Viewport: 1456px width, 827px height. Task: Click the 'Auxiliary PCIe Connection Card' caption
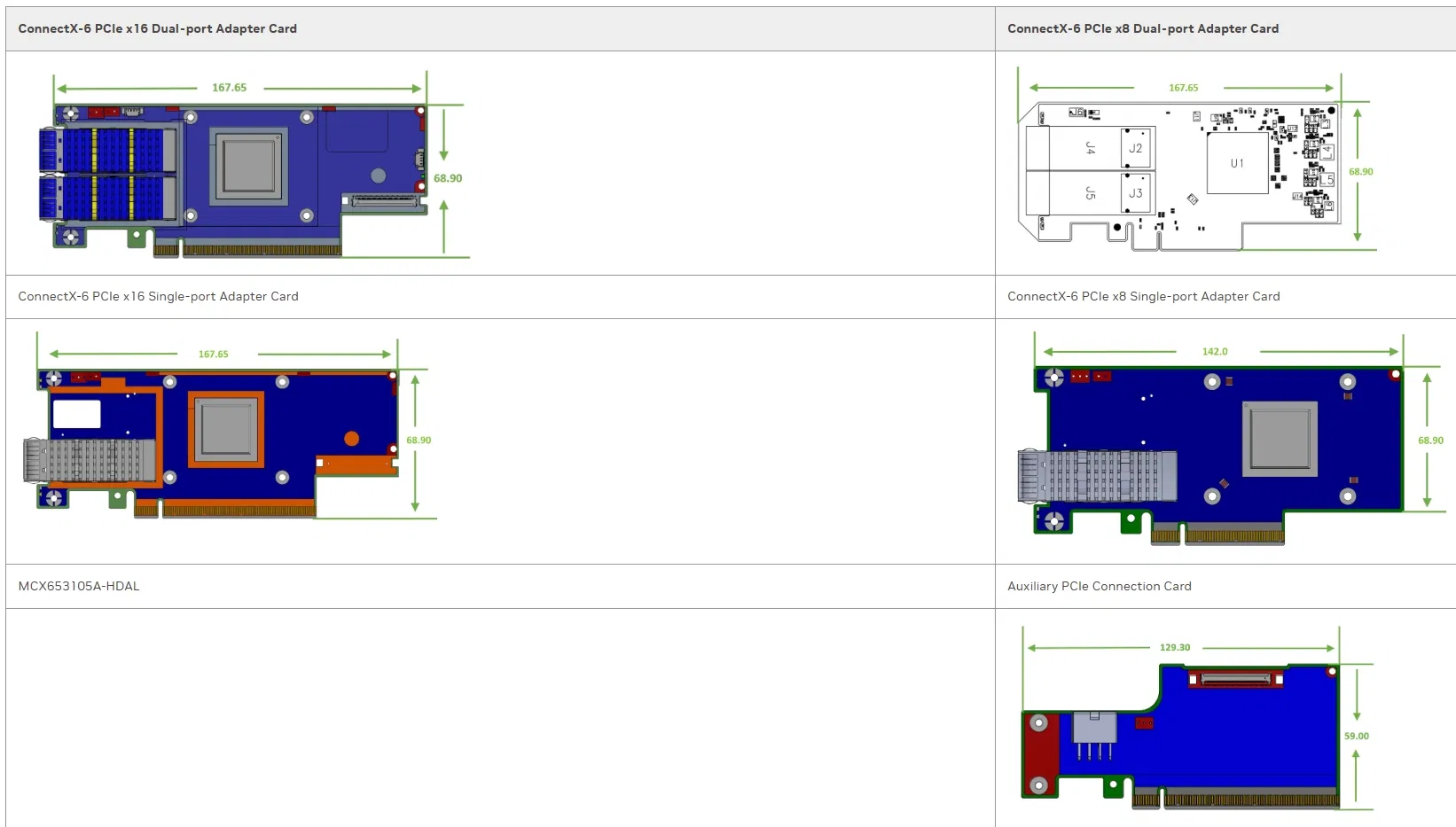[x=1099, y=586]
